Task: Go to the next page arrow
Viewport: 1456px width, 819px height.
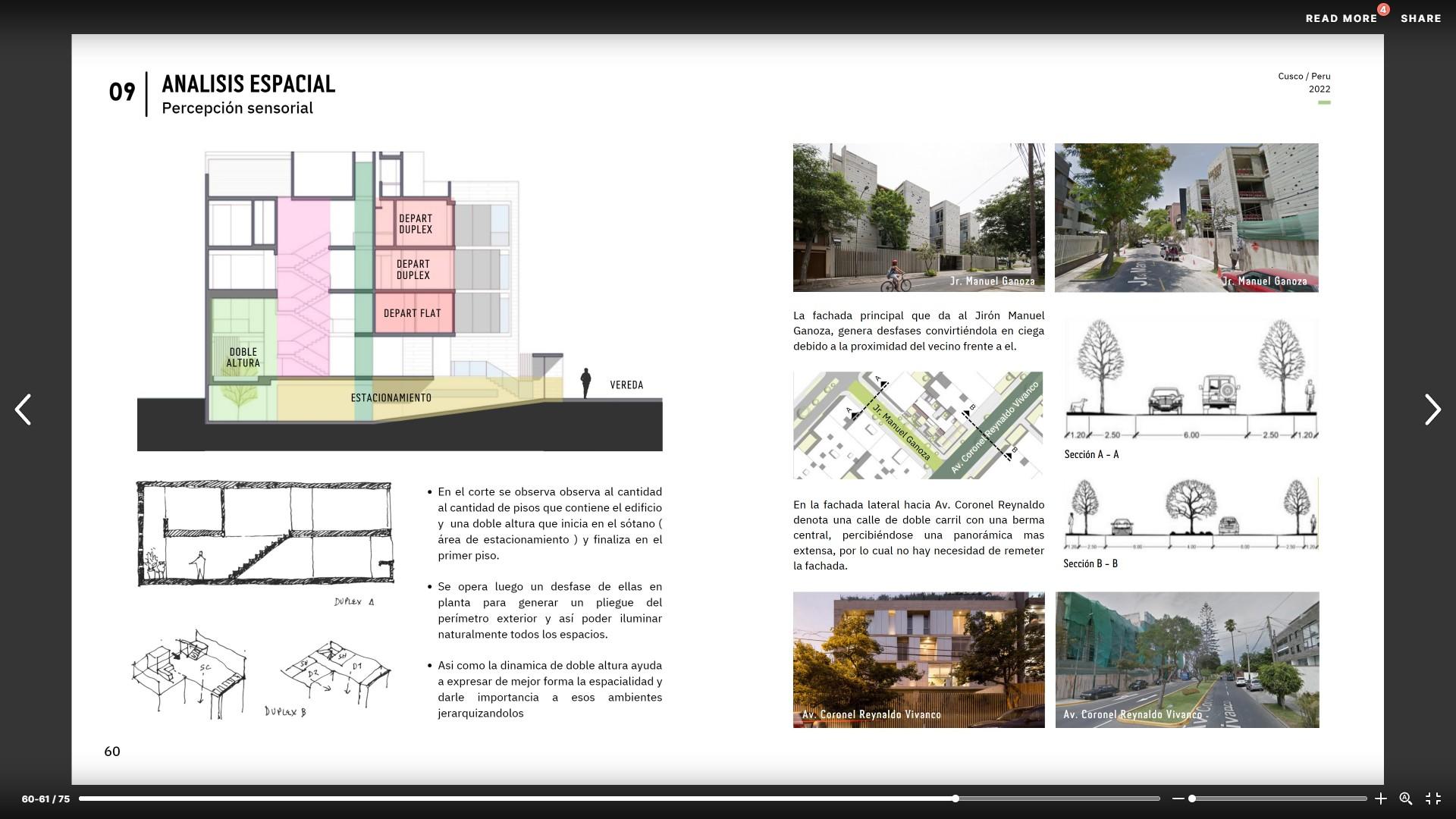Action: 1432,409
